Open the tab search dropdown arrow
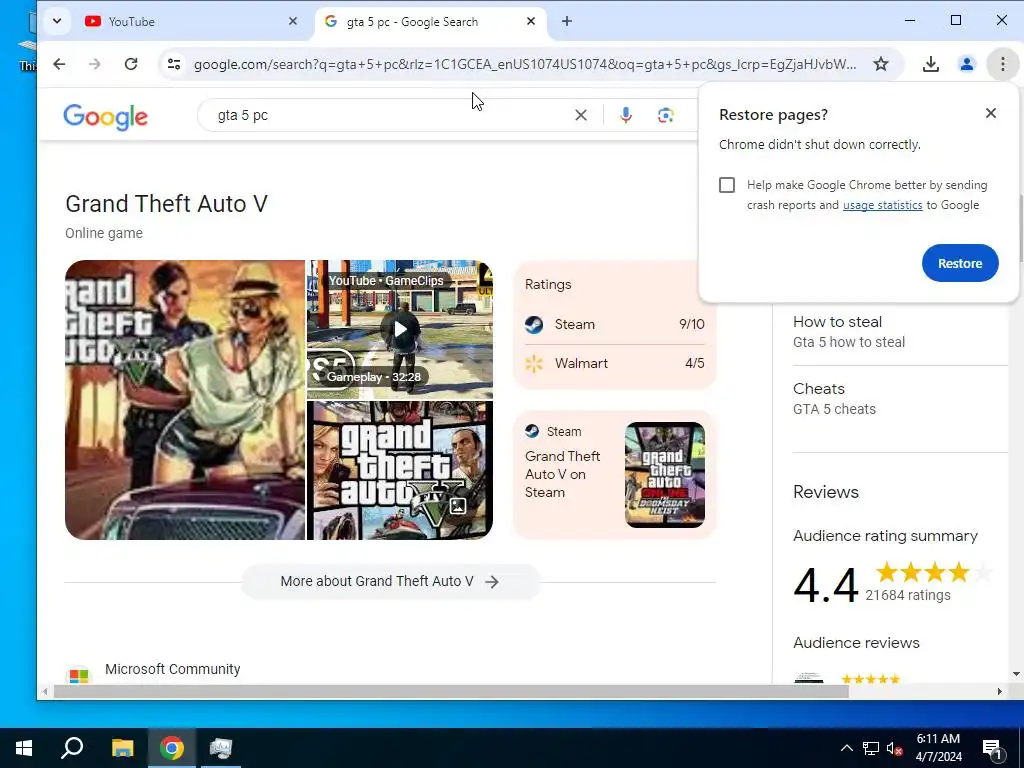Screen dimensions: 1024x768 (57, 21)
